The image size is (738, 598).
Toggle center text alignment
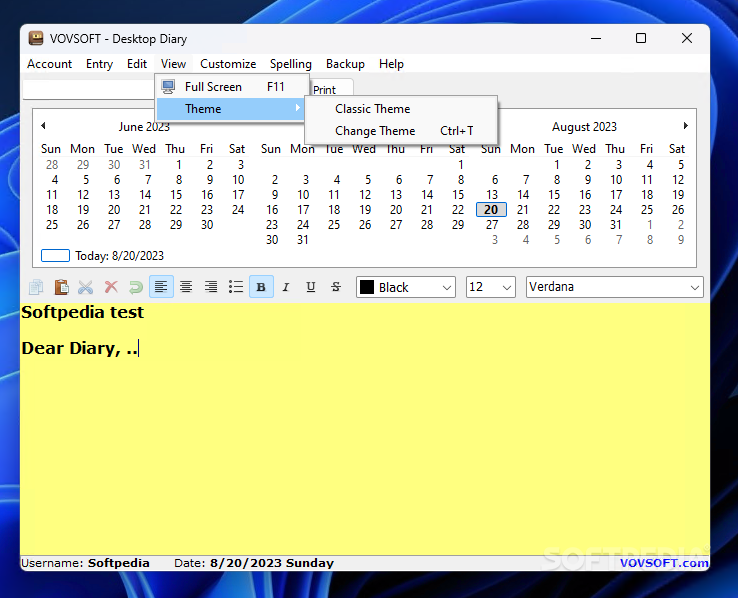186,287
